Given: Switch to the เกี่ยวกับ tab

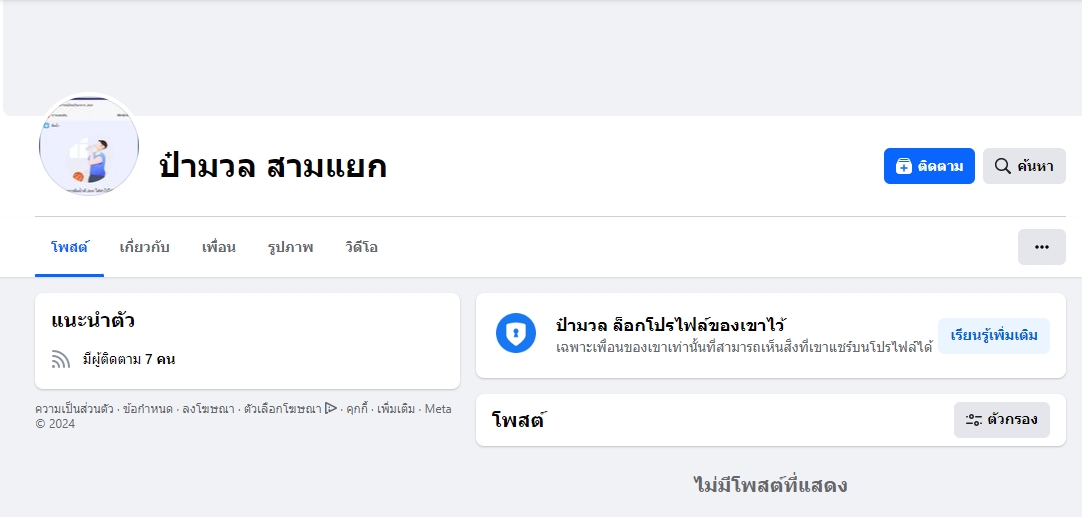Looking at the screenshot, I should tap(144, 247).
